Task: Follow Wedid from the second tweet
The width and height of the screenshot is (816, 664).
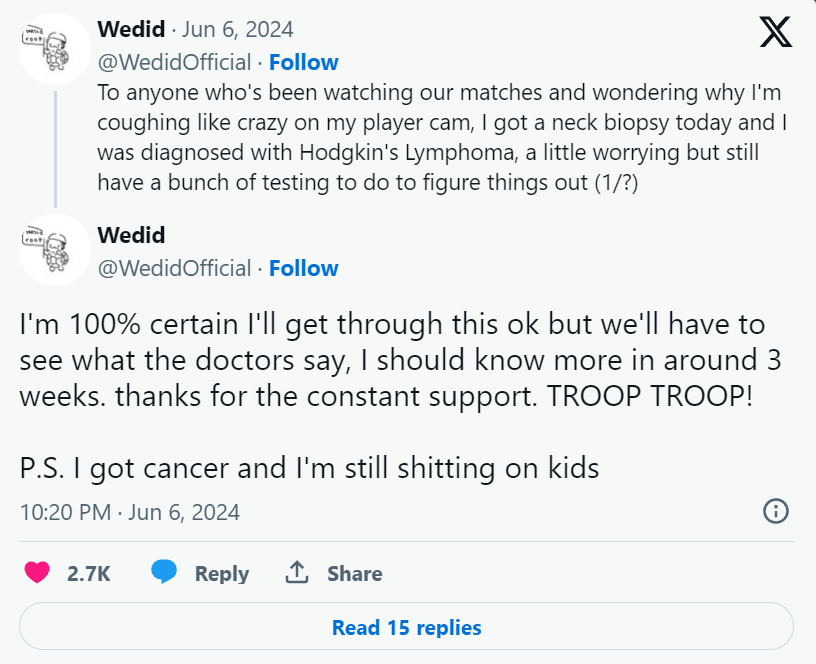Action: pos(304,268)
